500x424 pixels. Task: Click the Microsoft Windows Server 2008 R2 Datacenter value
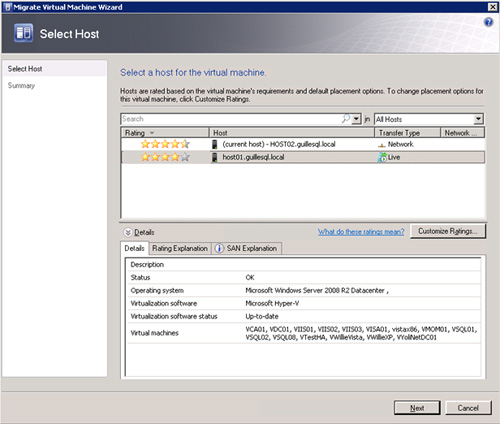[x=317, y=290]
